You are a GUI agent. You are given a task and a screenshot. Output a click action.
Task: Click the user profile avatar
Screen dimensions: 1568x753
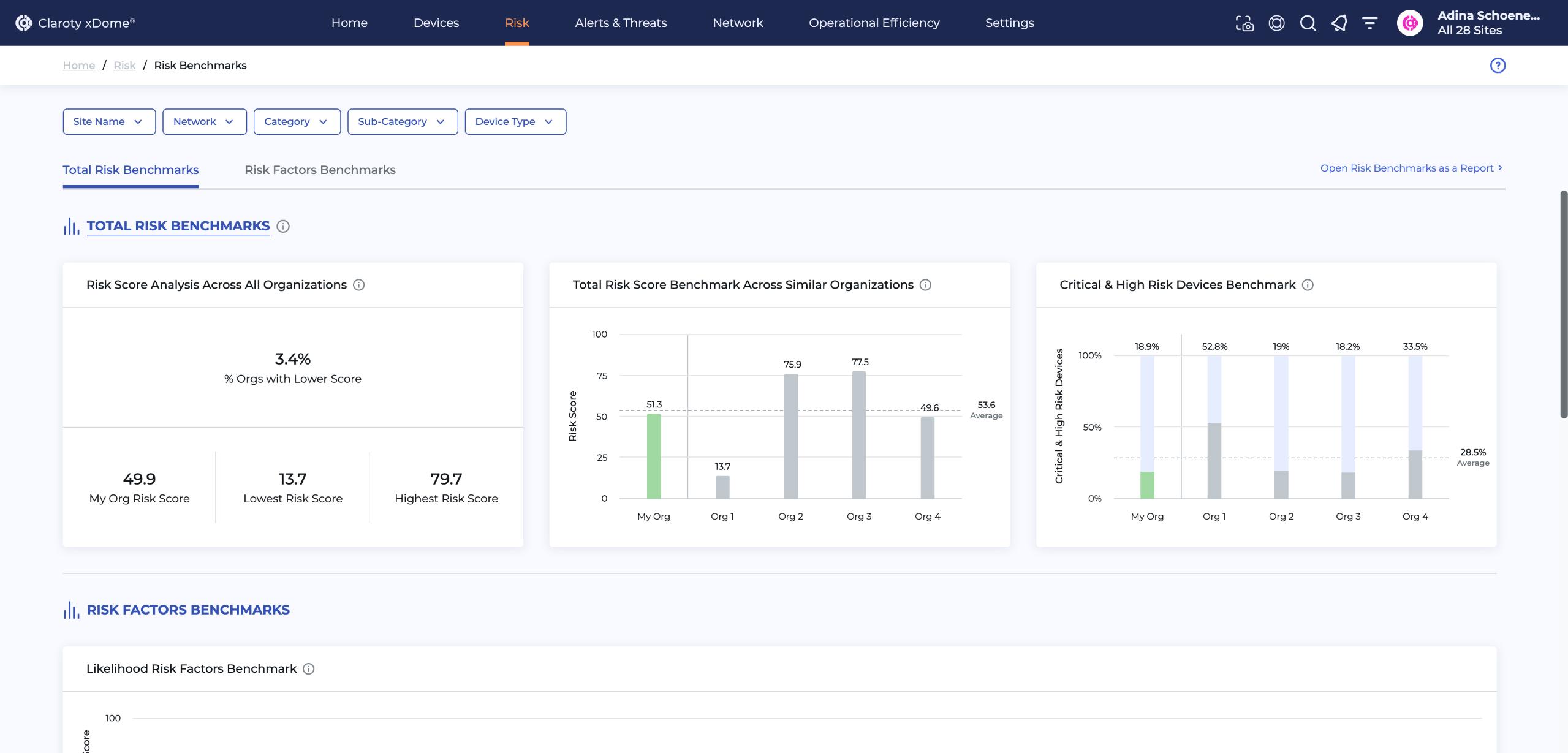pos(1409,23)
